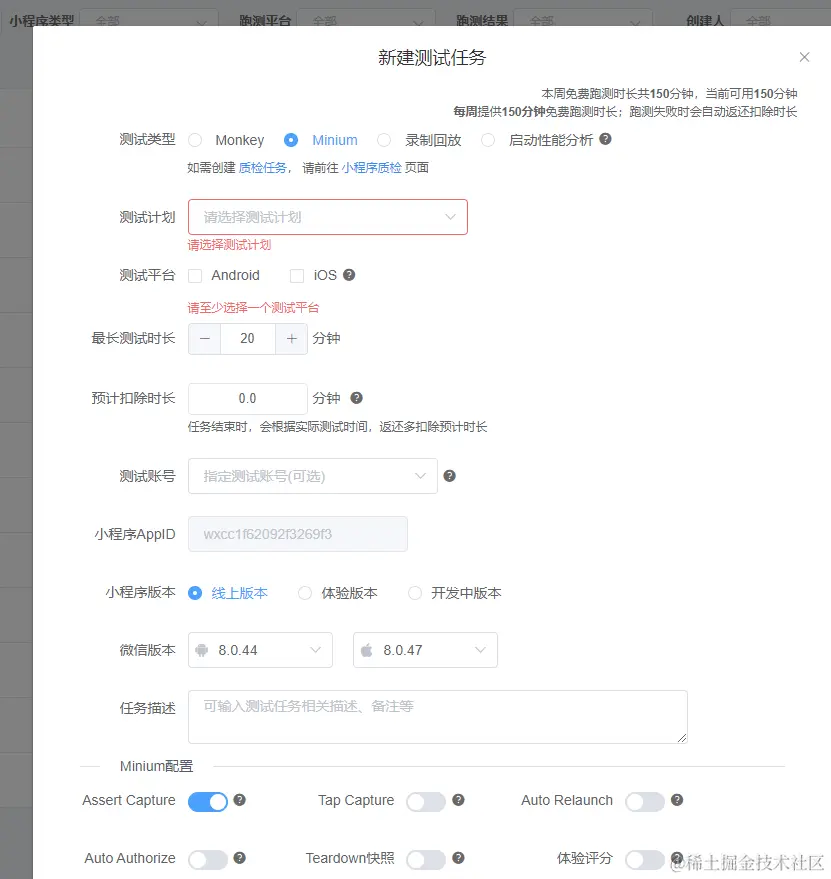Click the 任务描述 text area
The width and height of the screenshot is (831, 879).
click(437, 717)
